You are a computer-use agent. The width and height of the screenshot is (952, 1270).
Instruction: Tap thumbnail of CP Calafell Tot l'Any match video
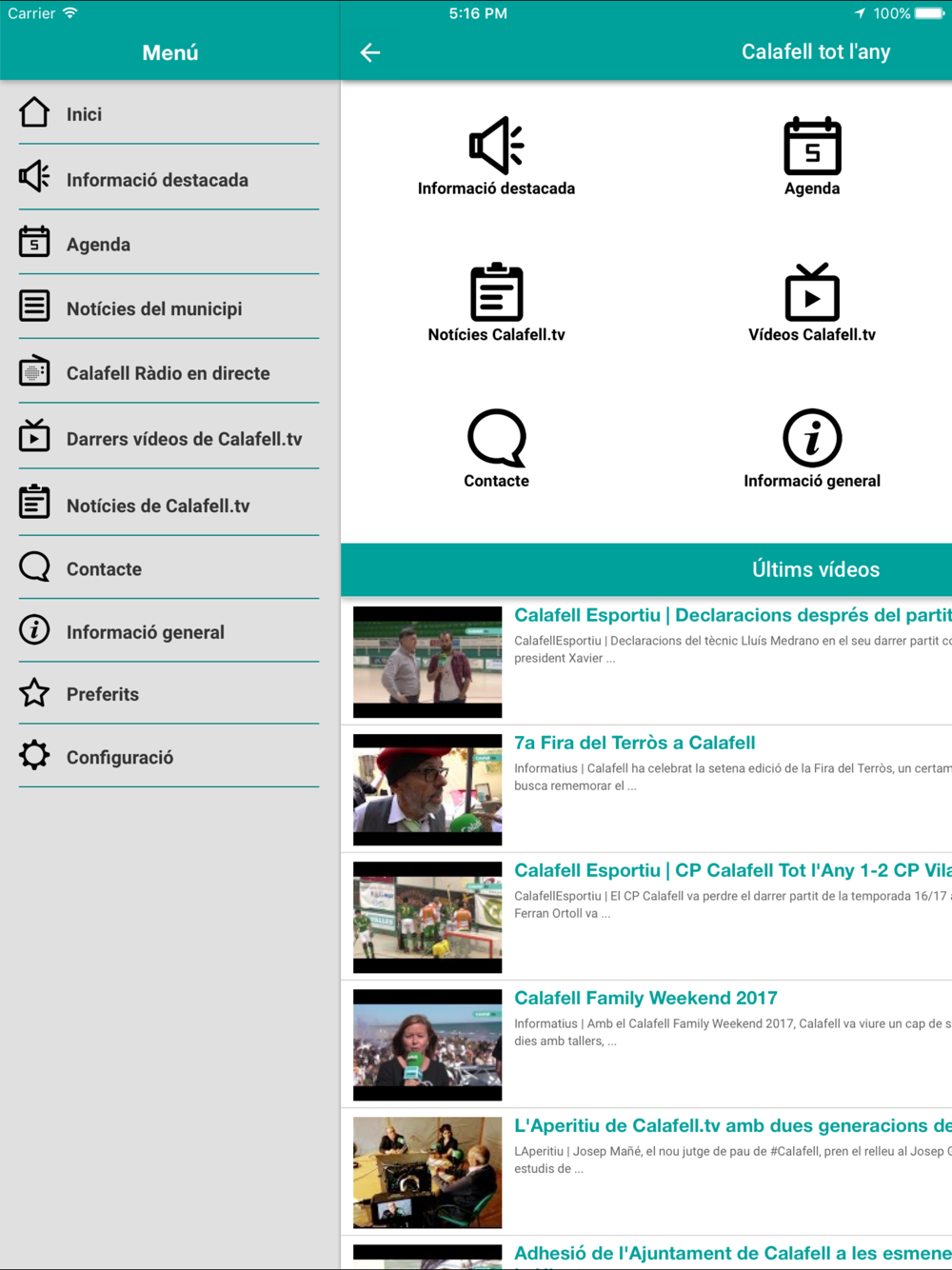click(x=427, y=917)
